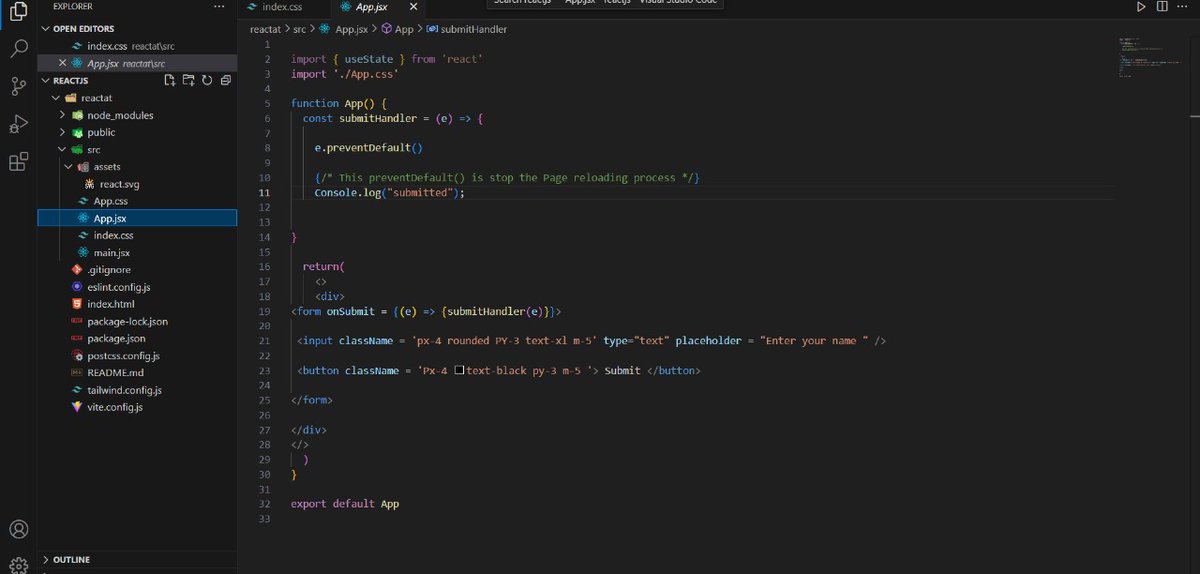Click src in the breadcrumb
Image resolution: width=1200 pixels, height=574 pixels.
[300, 29]
